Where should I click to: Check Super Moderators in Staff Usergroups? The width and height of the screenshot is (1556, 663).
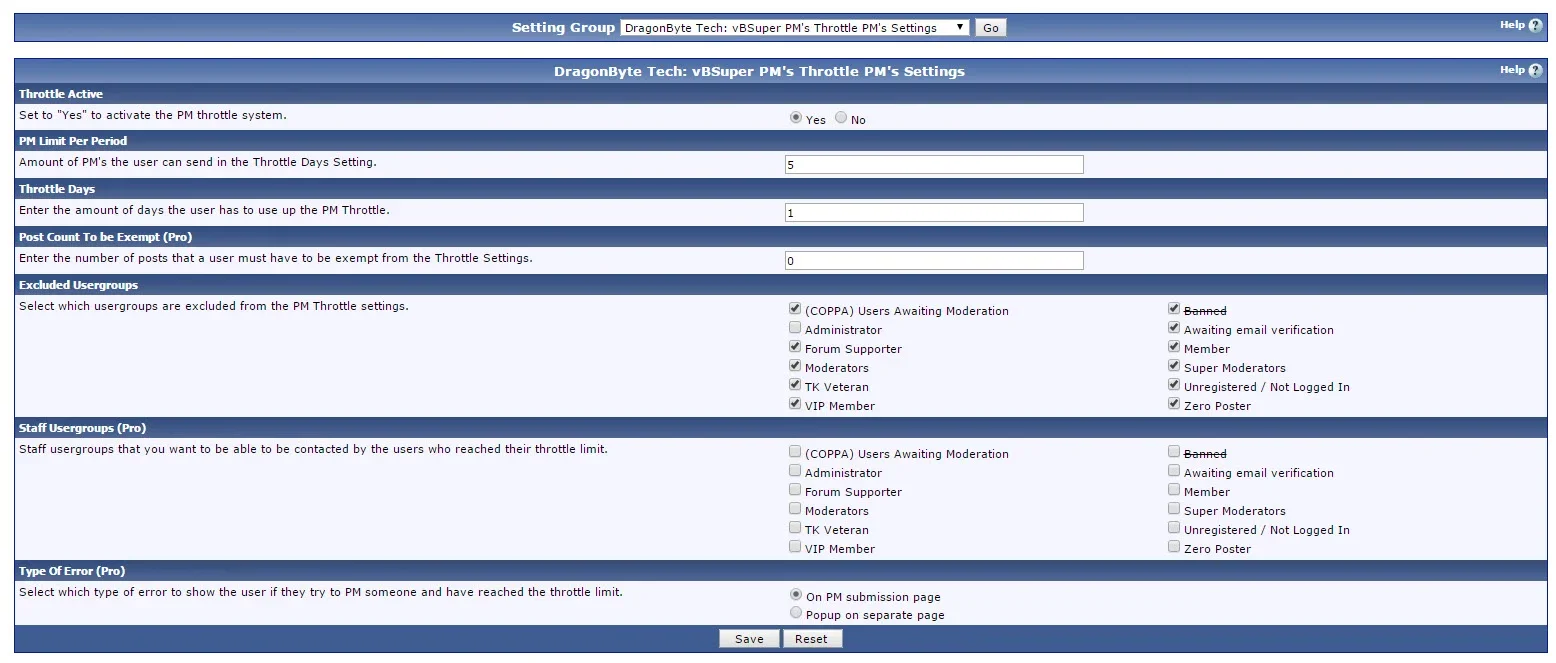1174,509
